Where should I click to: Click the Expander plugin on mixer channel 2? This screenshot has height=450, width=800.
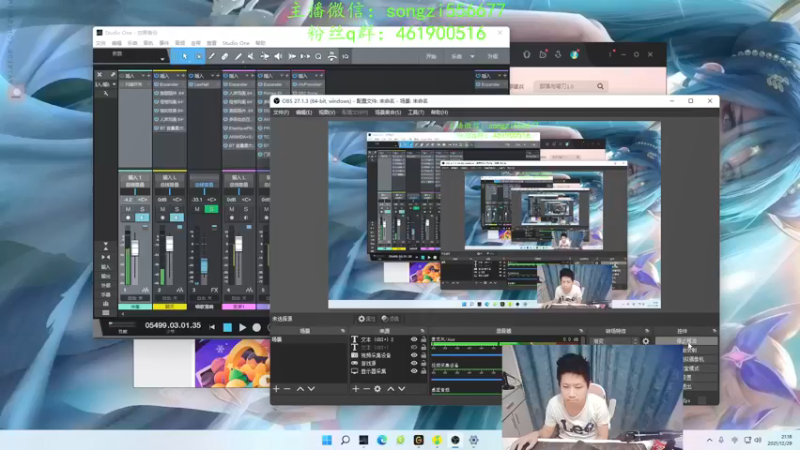[170, 85]
